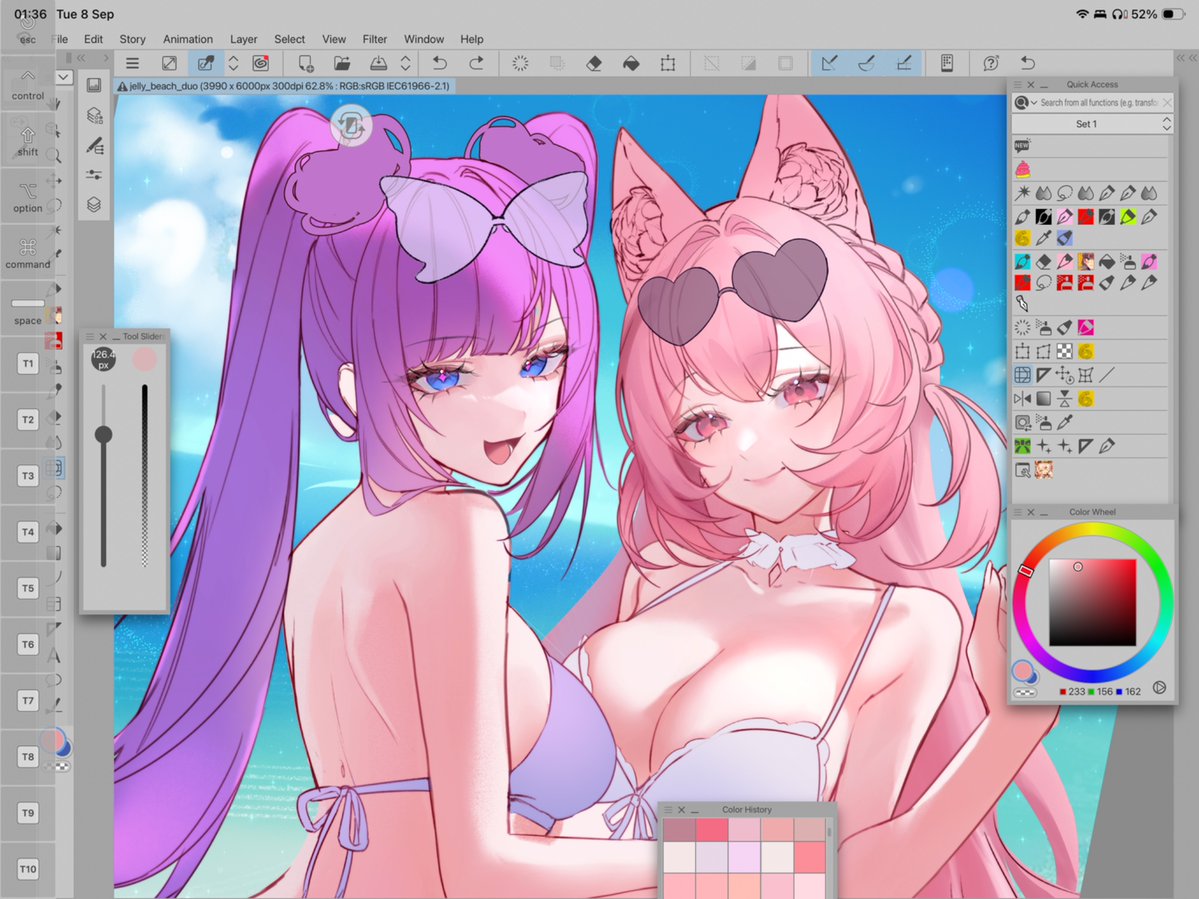The width and height of the screenshot is (1199, 899).
Task: Click the Save icon in the command bar
Action: pyautogui.click(x=379, y=63)
